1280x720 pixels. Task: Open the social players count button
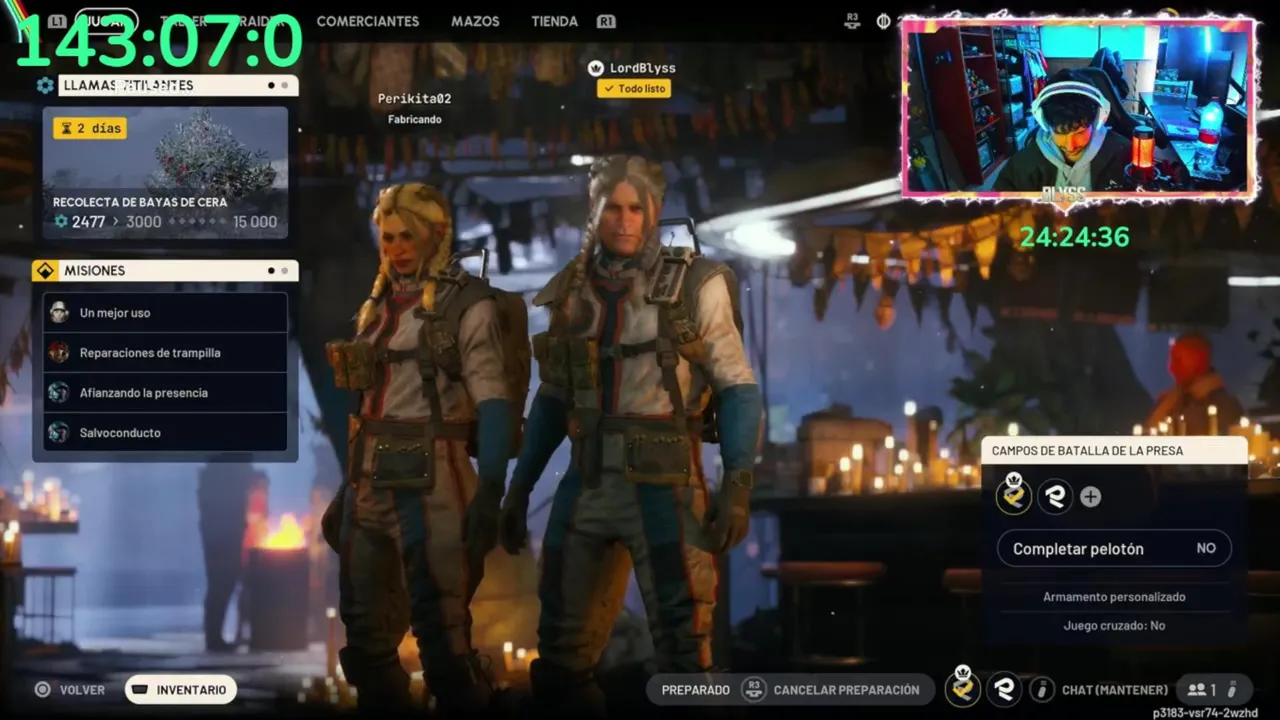click(x=1214, y=689)
